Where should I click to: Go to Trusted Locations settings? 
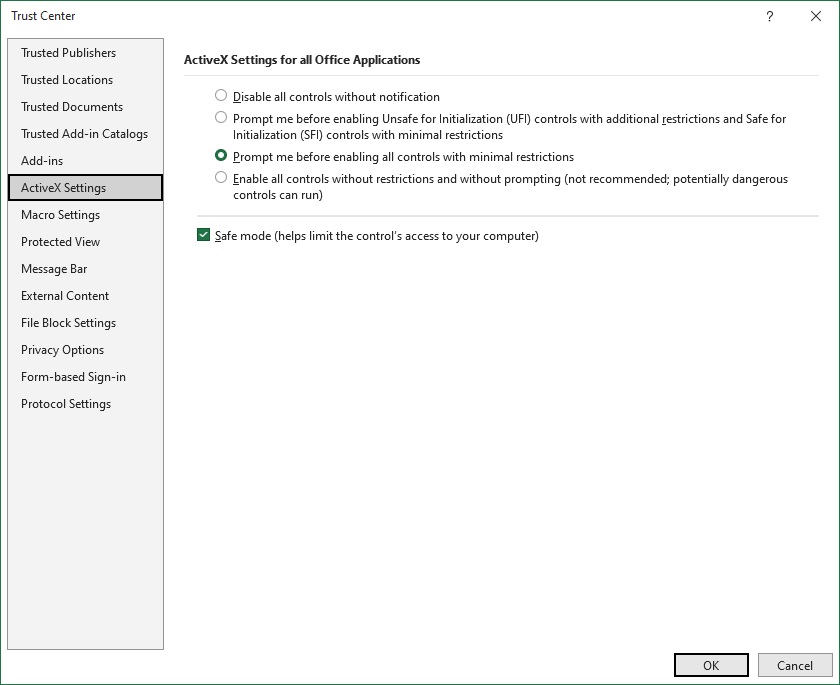point(67,80)
